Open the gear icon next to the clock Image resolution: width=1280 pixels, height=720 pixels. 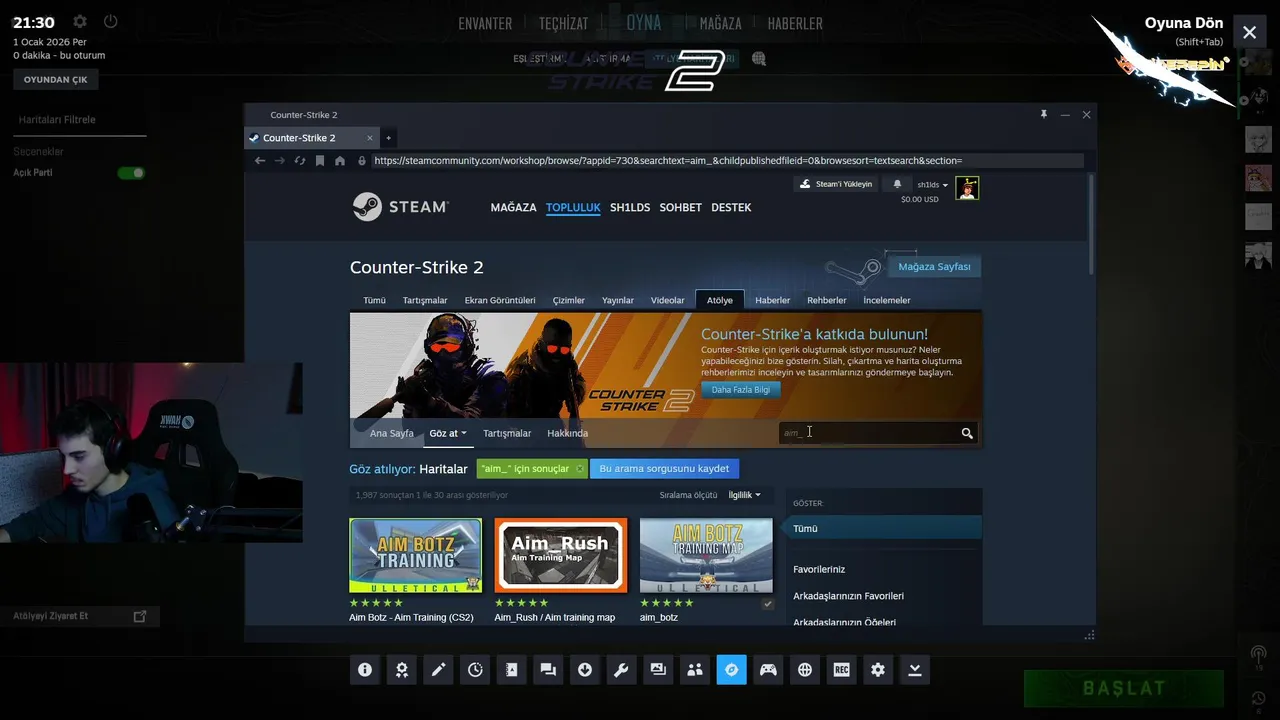(x=80, y=21)
